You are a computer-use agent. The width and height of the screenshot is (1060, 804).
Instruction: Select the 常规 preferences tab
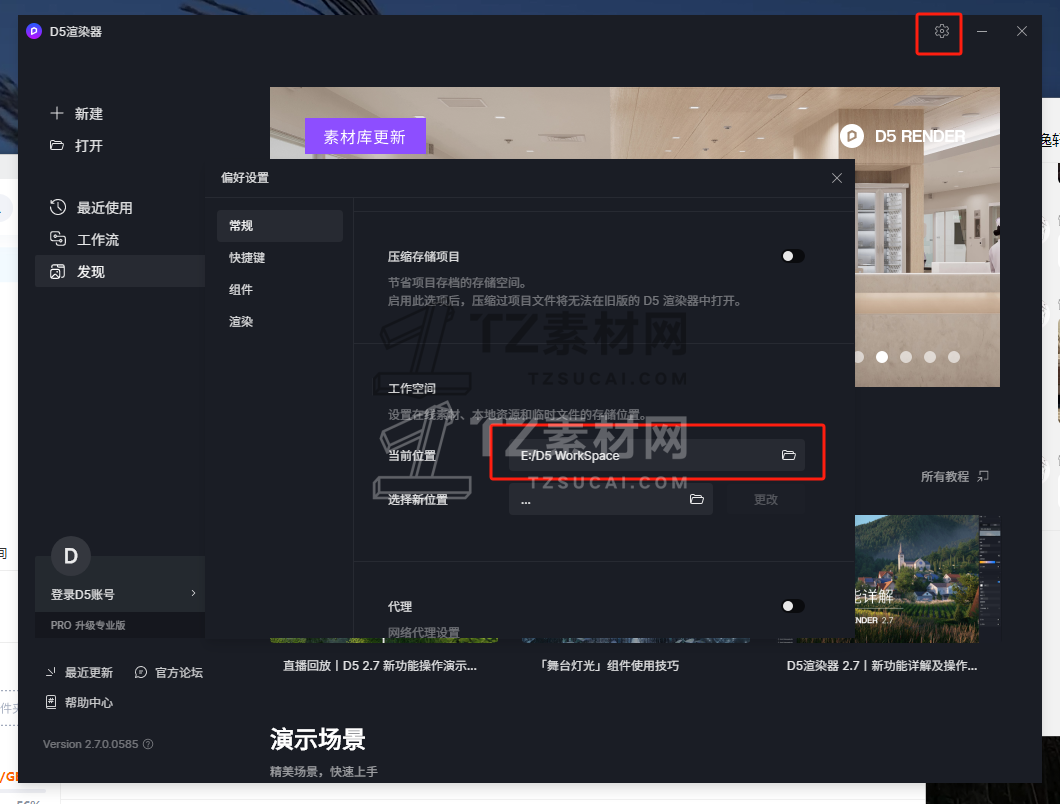pyautogui.click(x=280, y=225)
